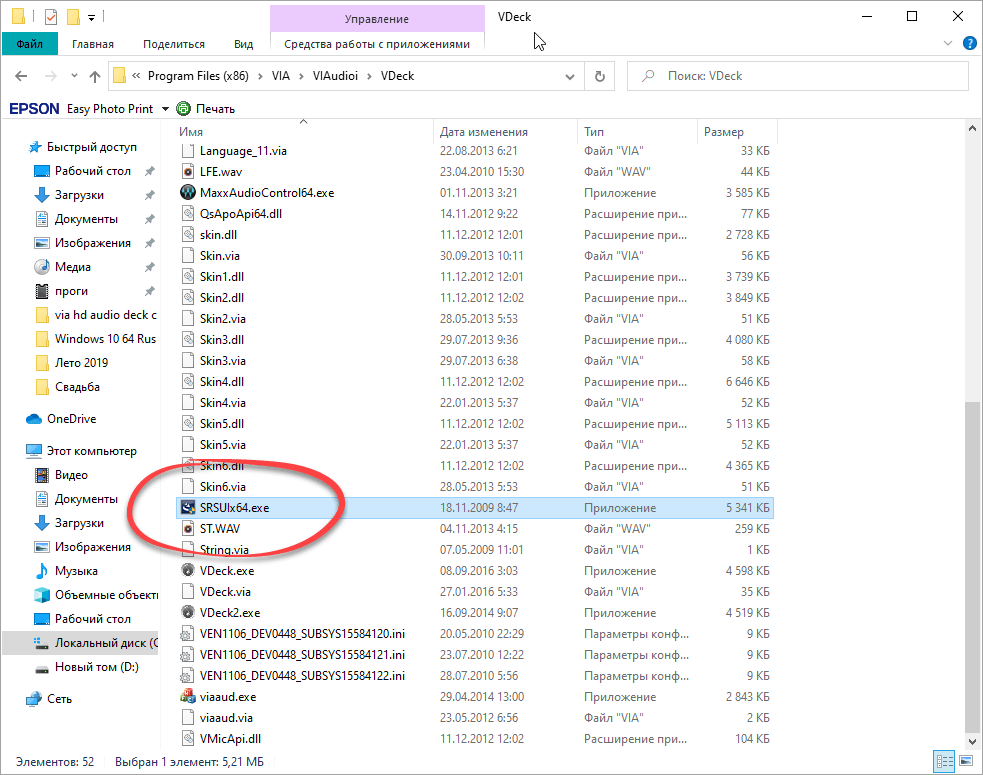Select the SRSUIx64.exe application icon
983x775 pixels.
click(x=188, y=508)
